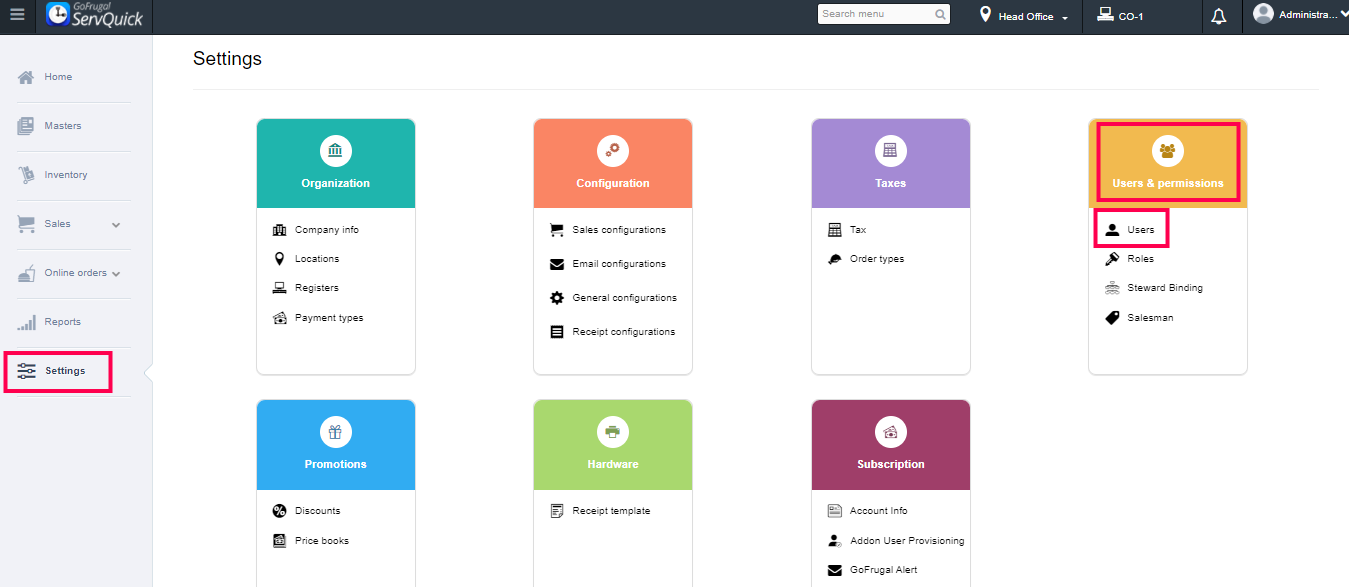This screenshot has height=587, width=1349.
Task: Click the Organization card title
Action: click(335, 183)
